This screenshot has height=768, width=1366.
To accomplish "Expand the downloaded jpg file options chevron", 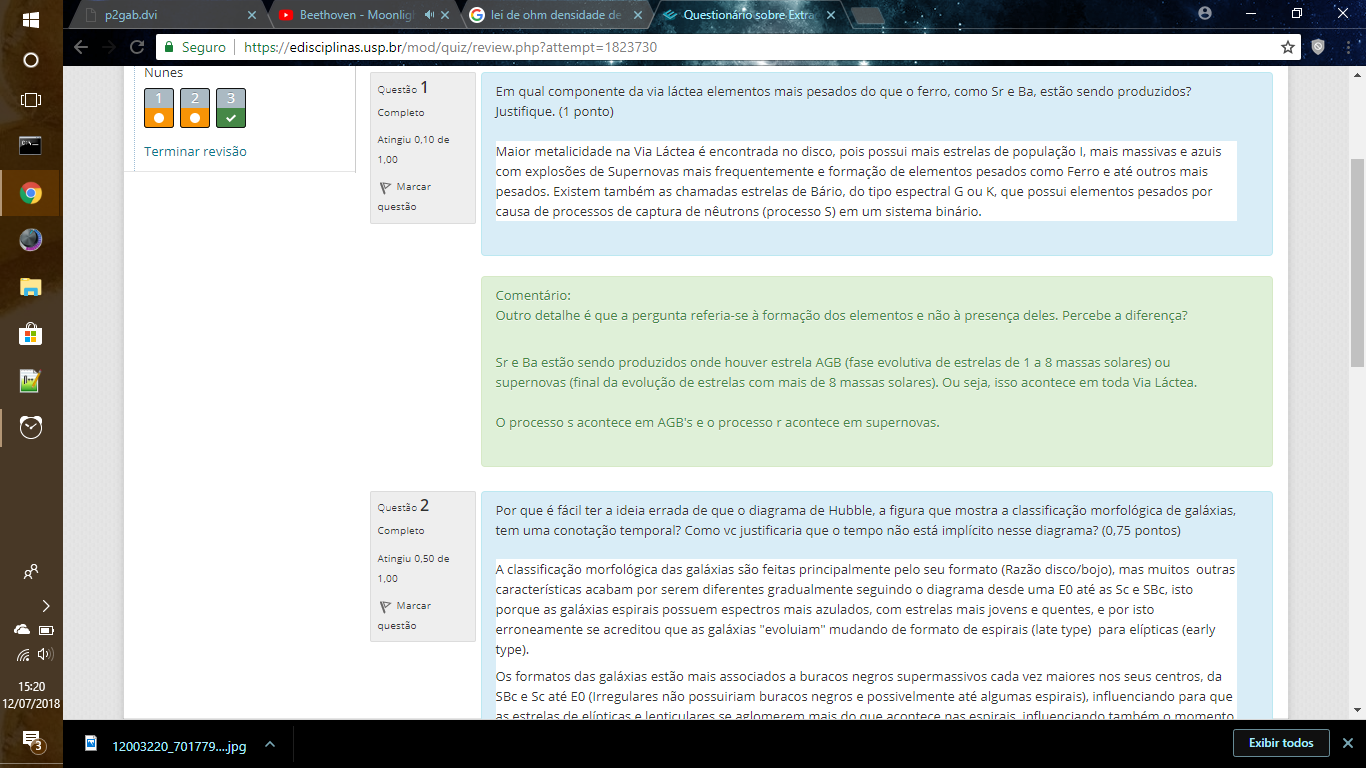I will (x=269, y=745).
